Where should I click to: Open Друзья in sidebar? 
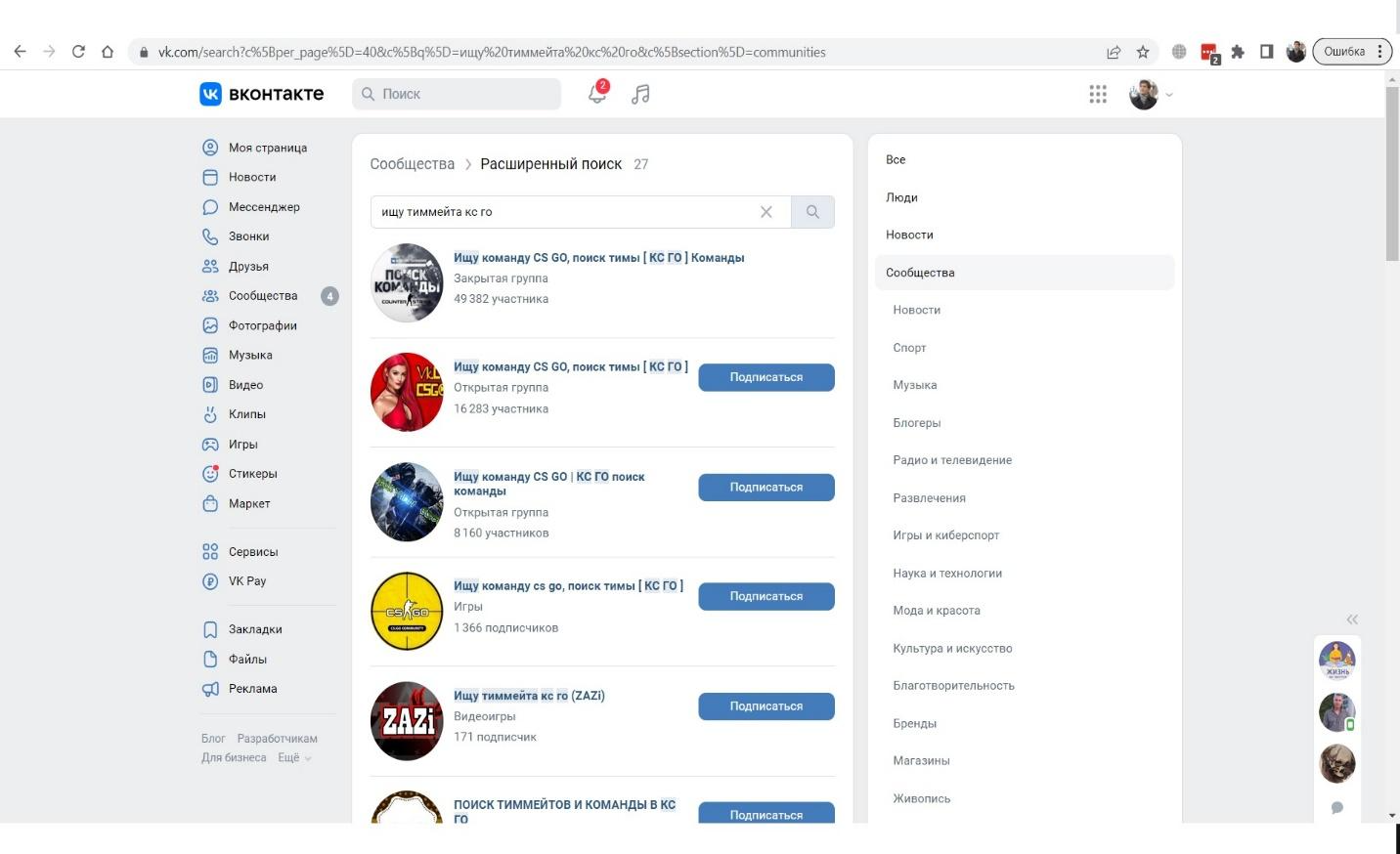point(248,266)
